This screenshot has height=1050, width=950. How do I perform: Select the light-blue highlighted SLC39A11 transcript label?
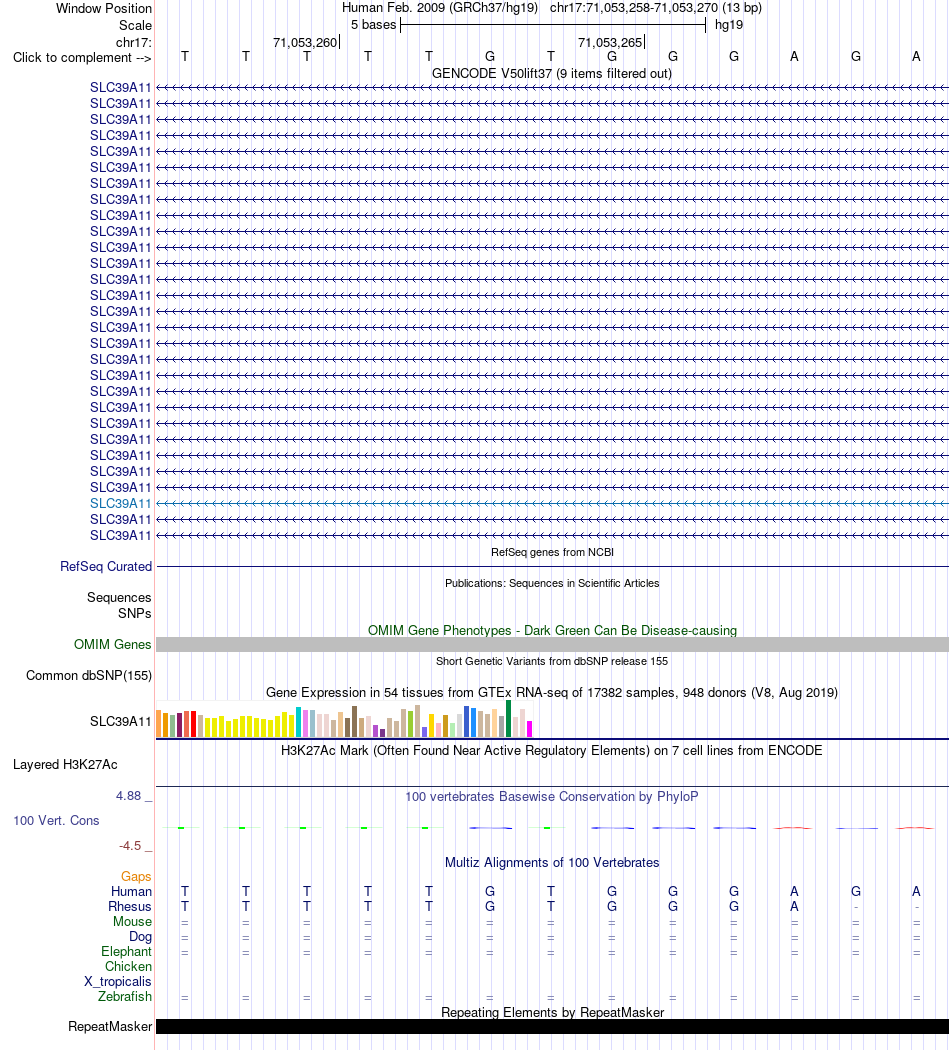pyautogui.click(x=121, y=504)
